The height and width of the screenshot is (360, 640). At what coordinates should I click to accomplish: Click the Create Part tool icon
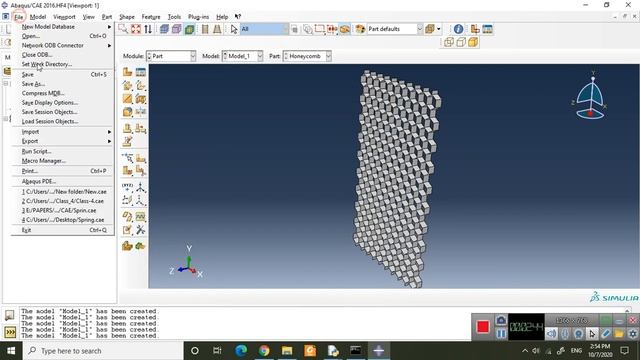point(127,72)
